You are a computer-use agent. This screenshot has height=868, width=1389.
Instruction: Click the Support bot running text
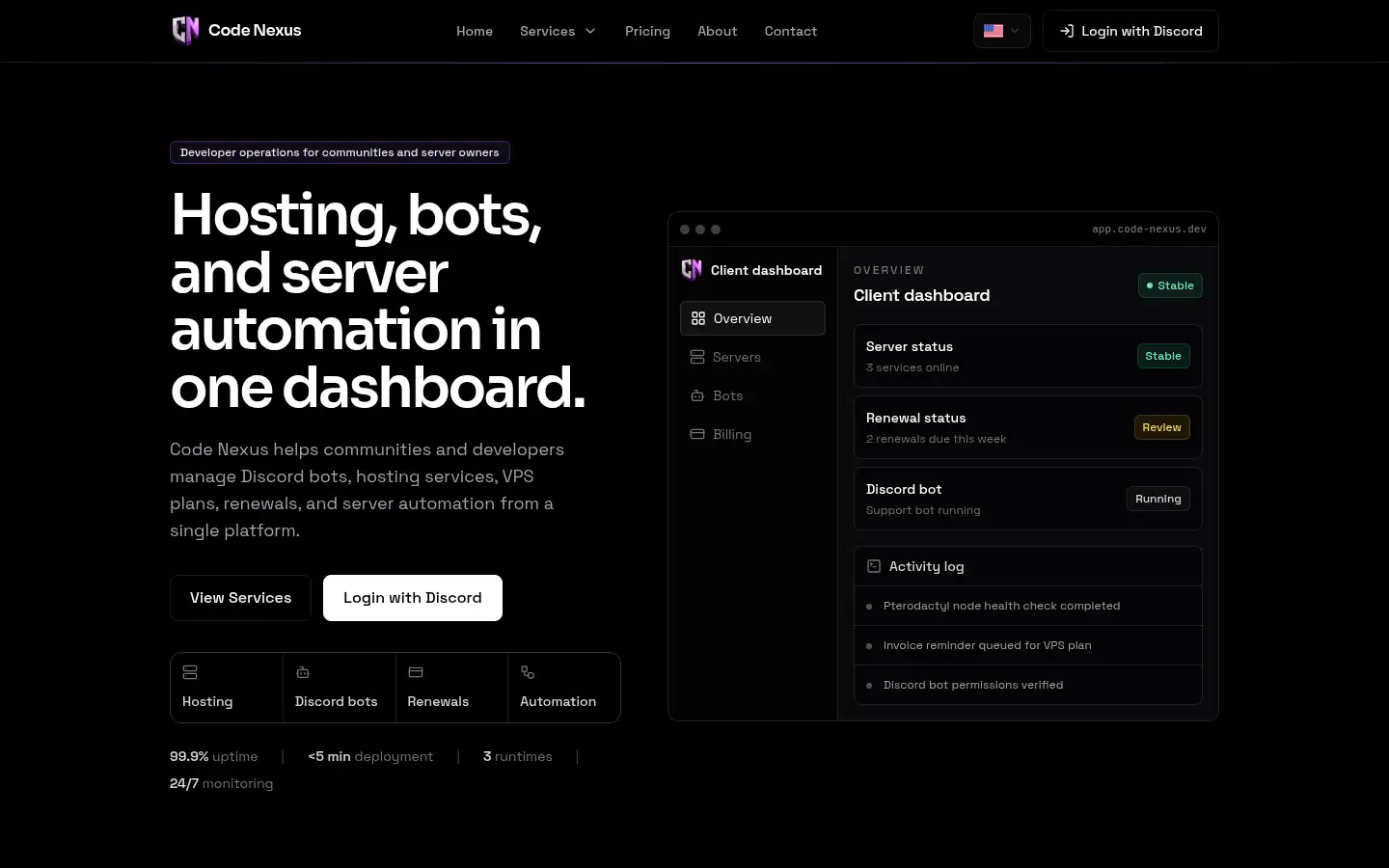[x=923, y=510]
